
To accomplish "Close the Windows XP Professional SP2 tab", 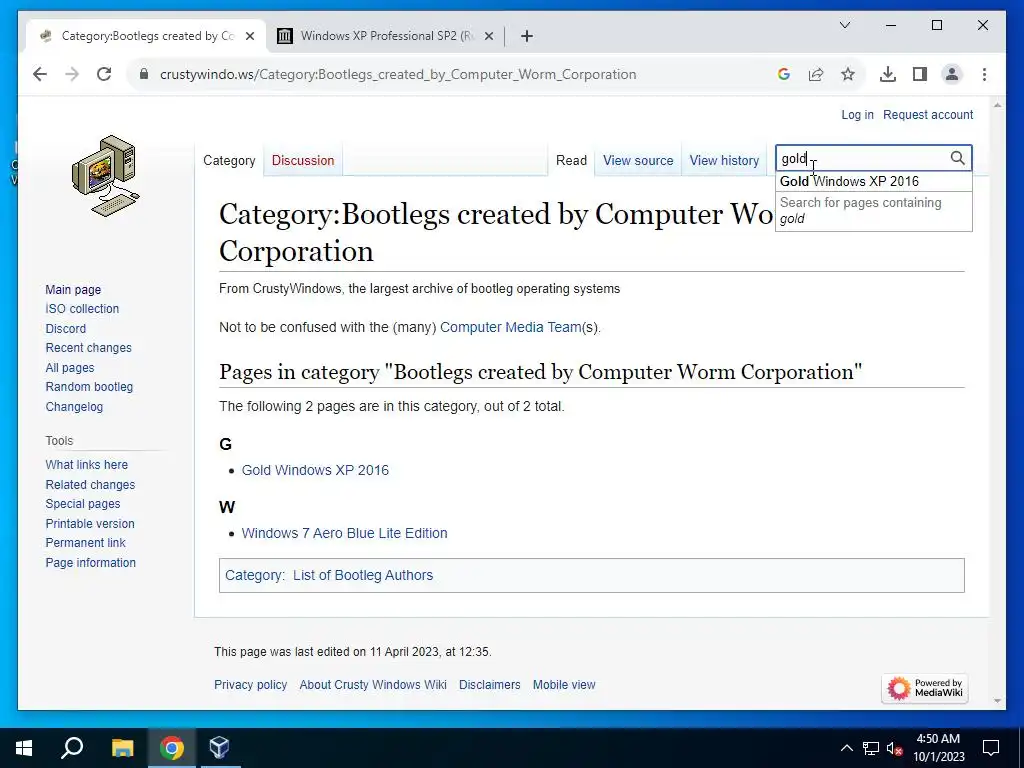I will pos(488,36).
